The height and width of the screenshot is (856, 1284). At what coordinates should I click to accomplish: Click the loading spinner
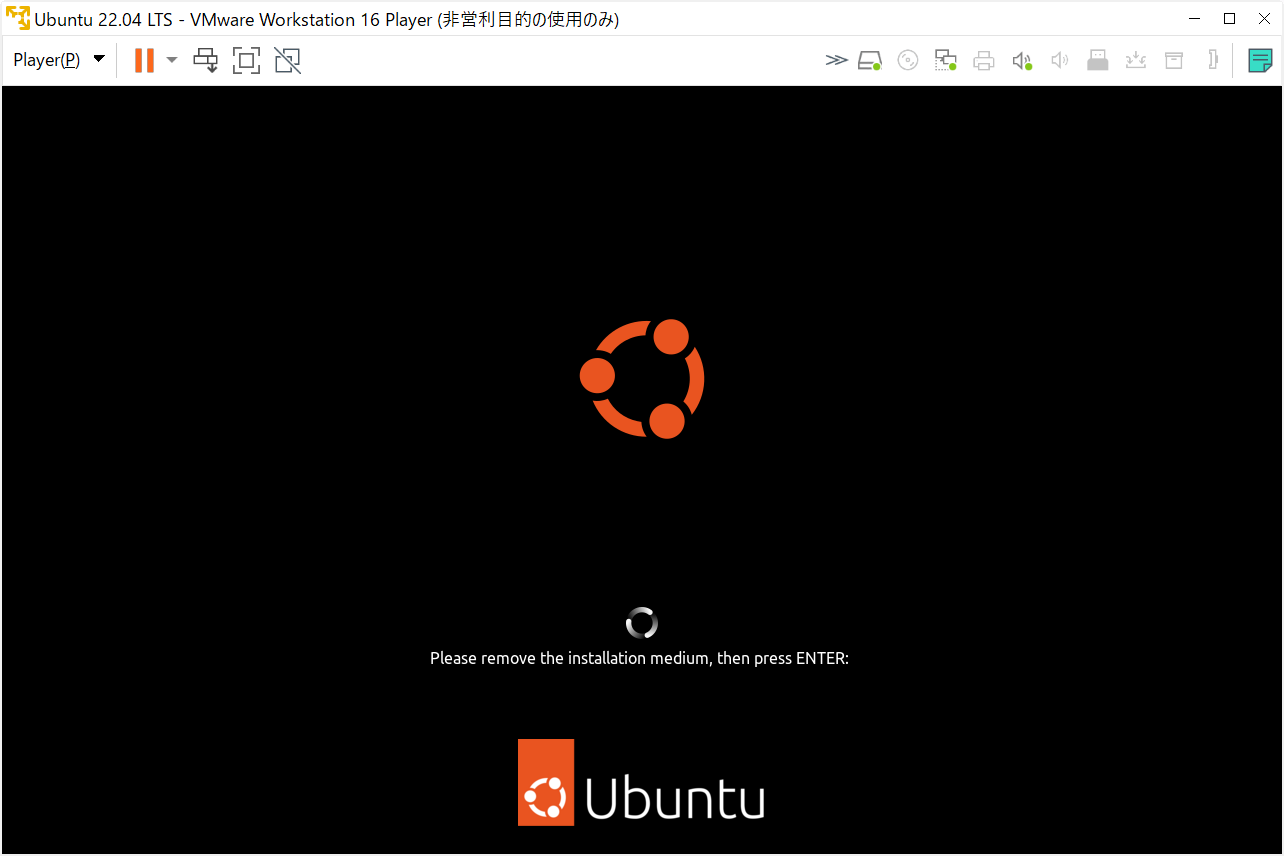tap(641, 623)
